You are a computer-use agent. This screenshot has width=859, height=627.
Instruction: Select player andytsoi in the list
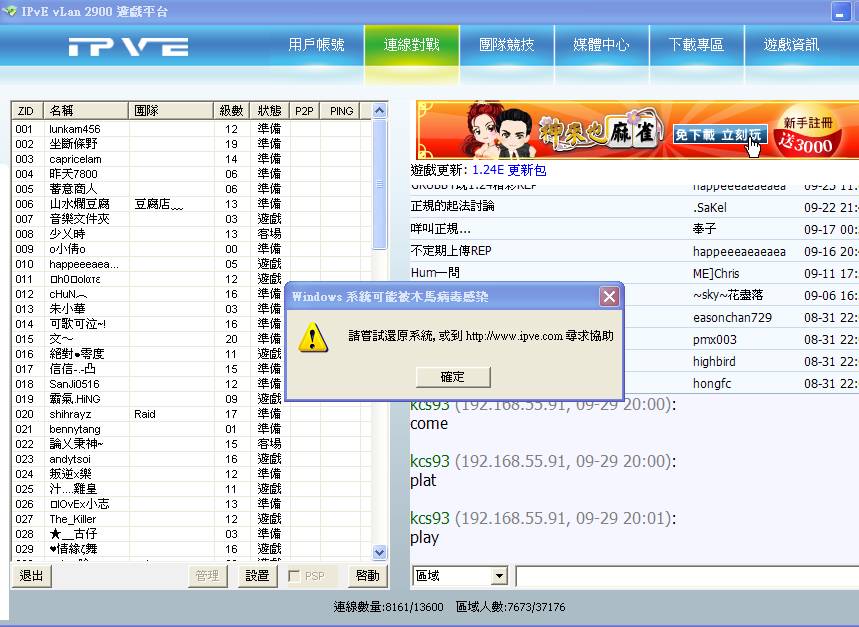click(70, 459)
